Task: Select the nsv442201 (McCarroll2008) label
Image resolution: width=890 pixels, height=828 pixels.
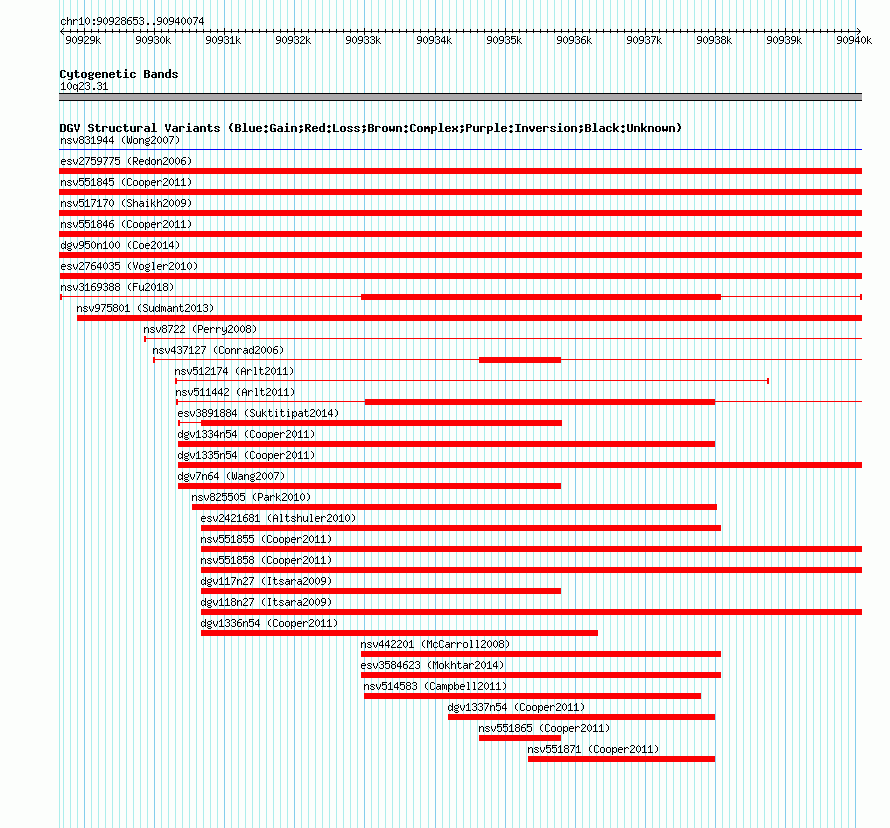Action: point(435,644)
